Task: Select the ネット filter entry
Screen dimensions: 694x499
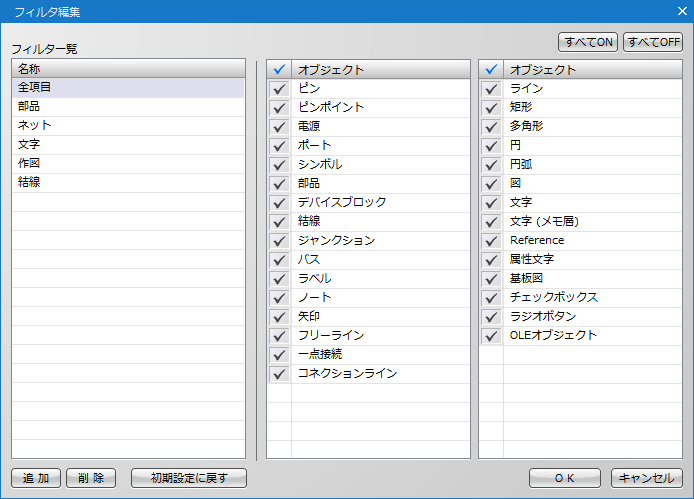Action: click(128, 126)
